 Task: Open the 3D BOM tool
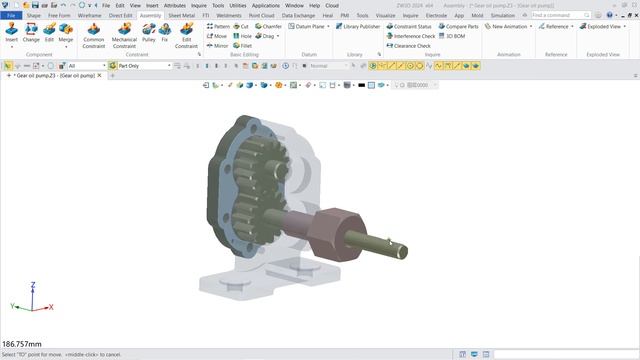[452, 36]
